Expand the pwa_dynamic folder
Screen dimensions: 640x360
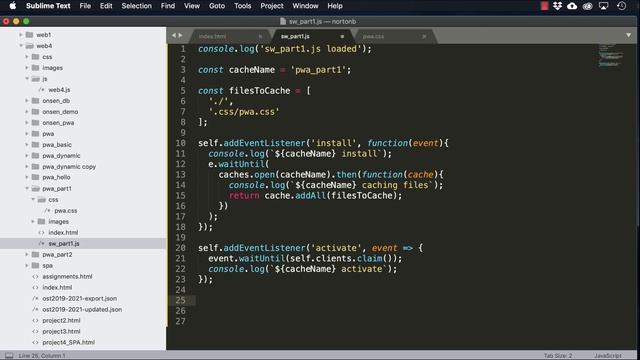[27, 156]
